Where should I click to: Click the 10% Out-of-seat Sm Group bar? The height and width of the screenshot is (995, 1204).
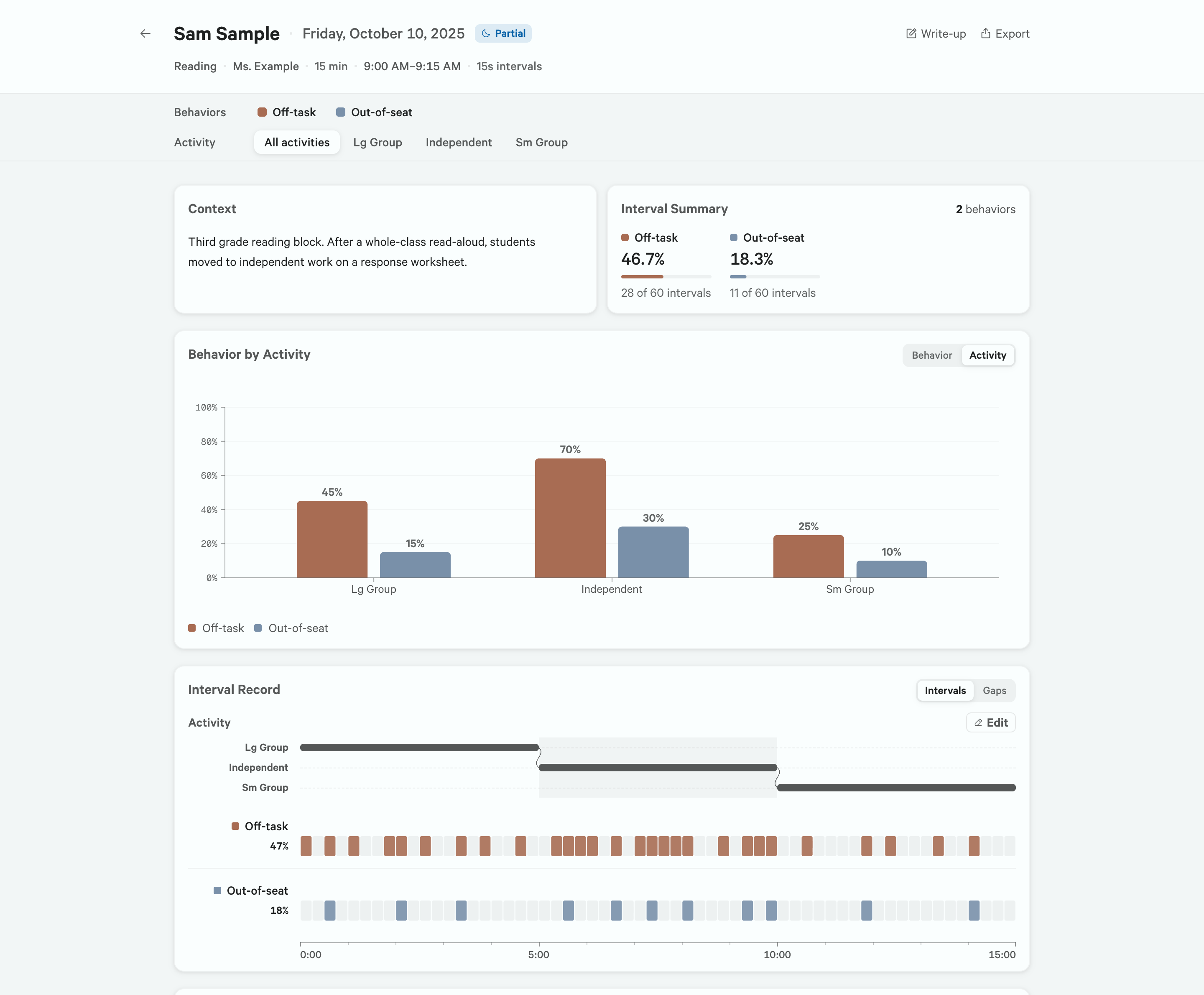(x=892, y=569)
